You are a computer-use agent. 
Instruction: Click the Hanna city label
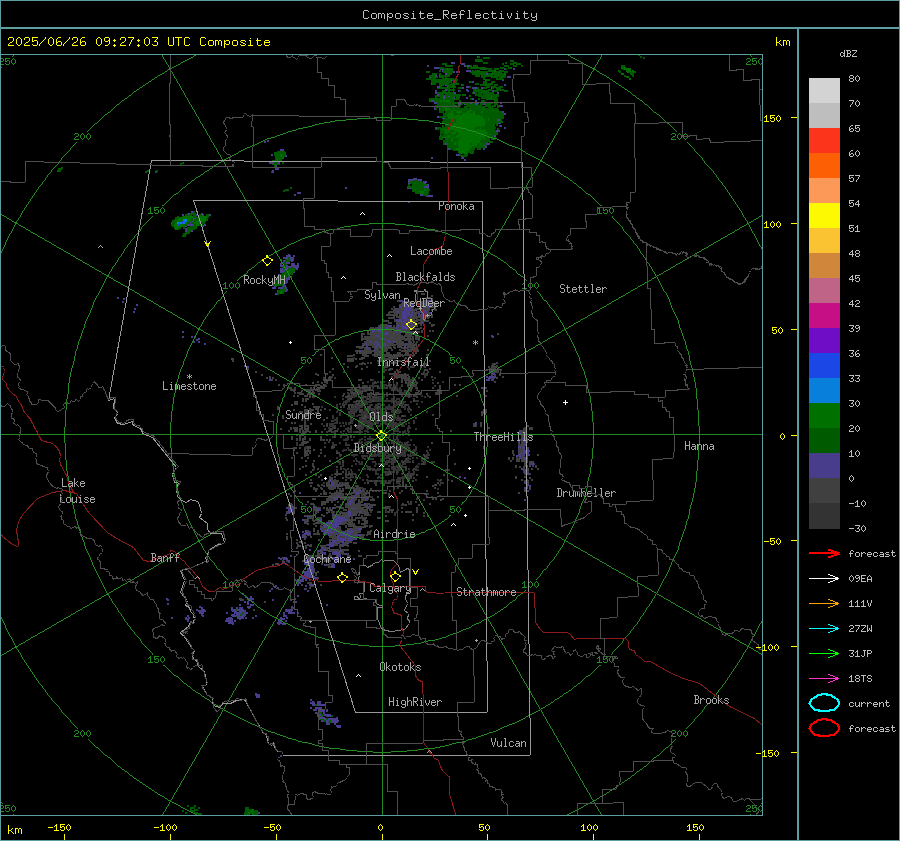pyautogui.click(x=699, y=446)
